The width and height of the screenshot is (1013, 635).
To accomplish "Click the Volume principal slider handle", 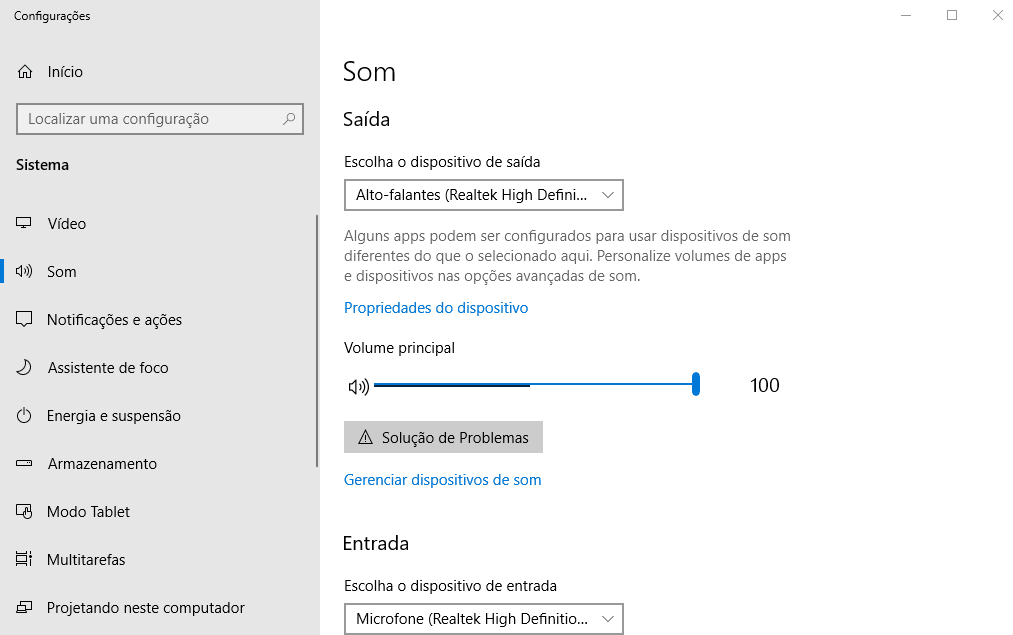I will [x=695, y=384].
